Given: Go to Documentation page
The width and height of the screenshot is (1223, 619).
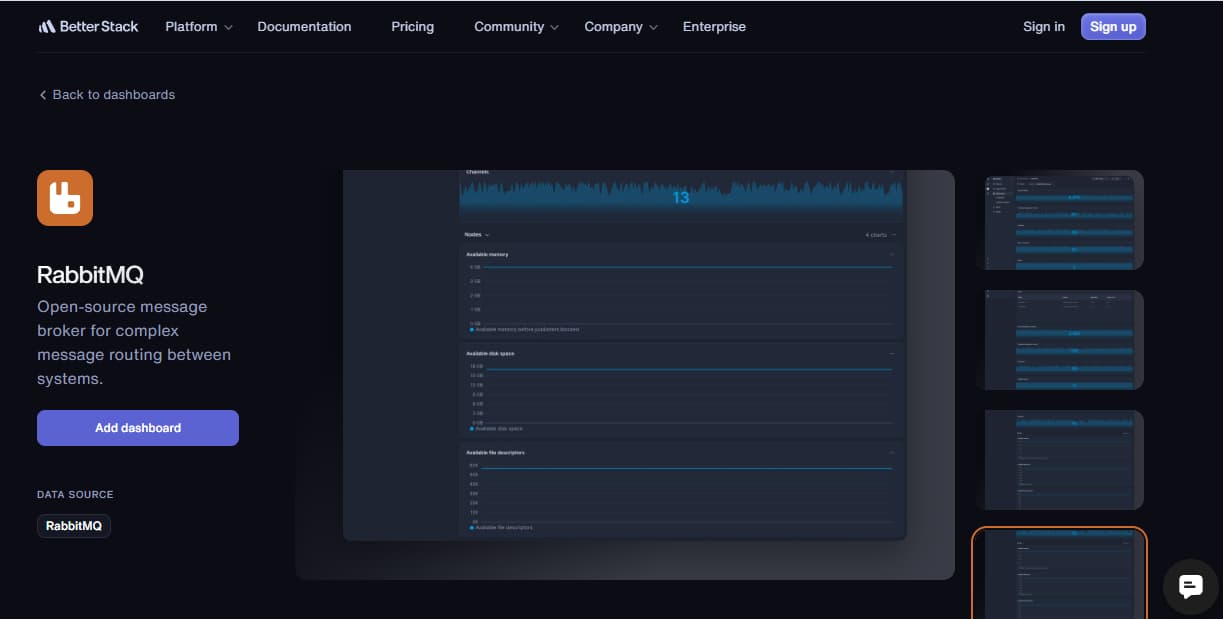Looking at the screenshot, I should click(x=304, y=27).
